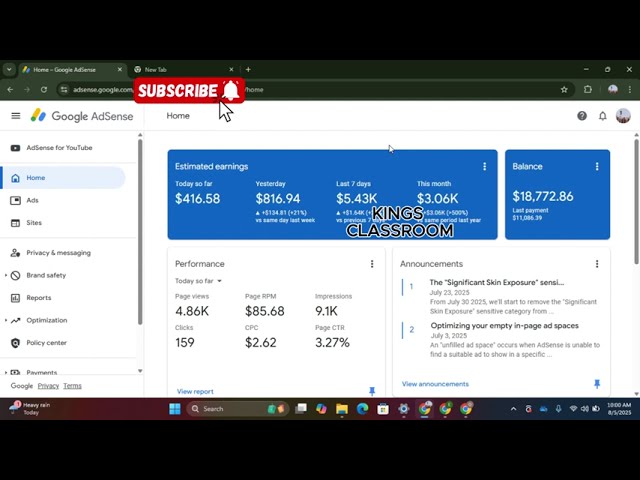The height and width of the screenshot is (480, 640).
Task: Expand the Optimization section arrow
Action: point(6,320)
